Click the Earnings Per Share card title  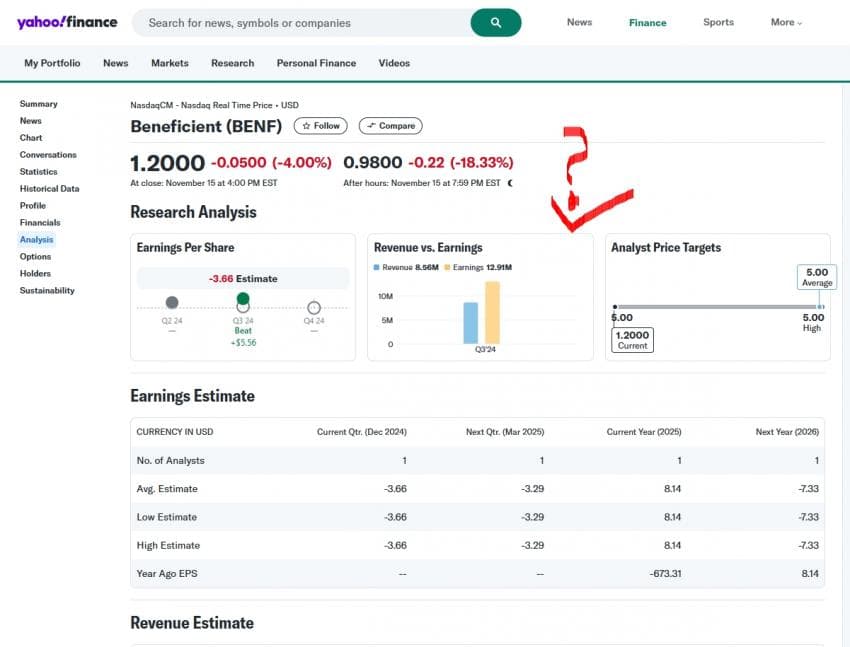[x=185, y=248]
